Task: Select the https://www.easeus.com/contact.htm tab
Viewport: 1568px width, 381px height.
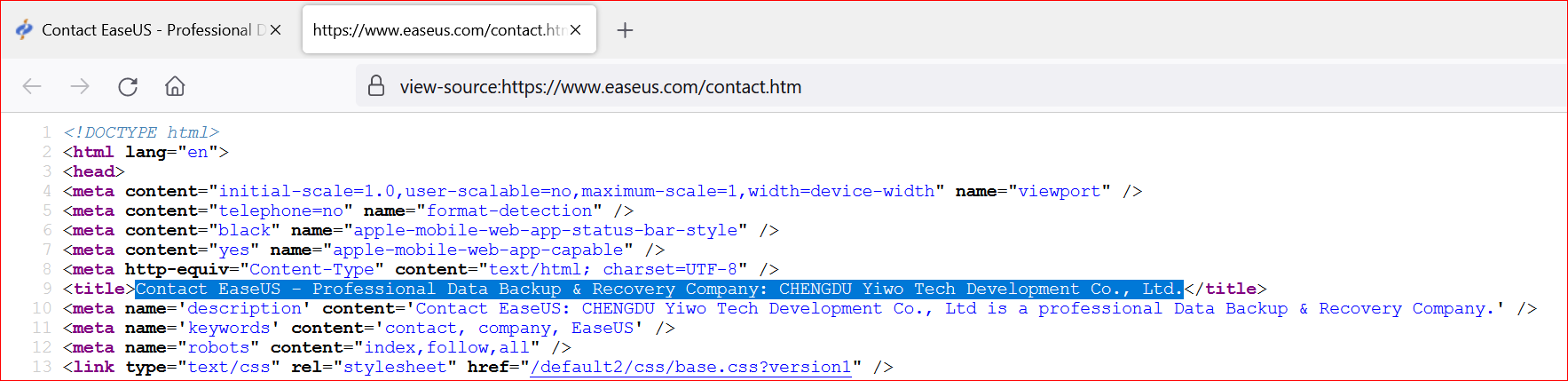Action: pos(449,30)
